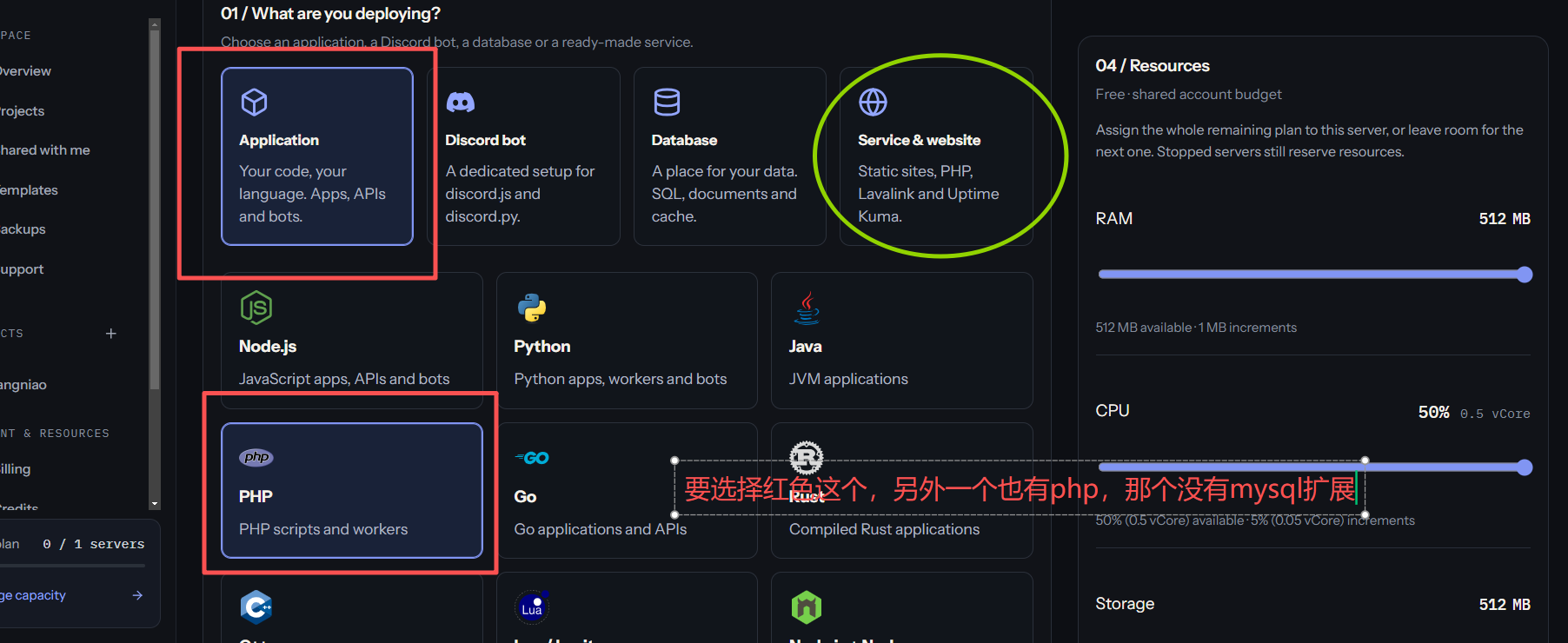Select the Go applications and APIs card

tap(627, 490)
